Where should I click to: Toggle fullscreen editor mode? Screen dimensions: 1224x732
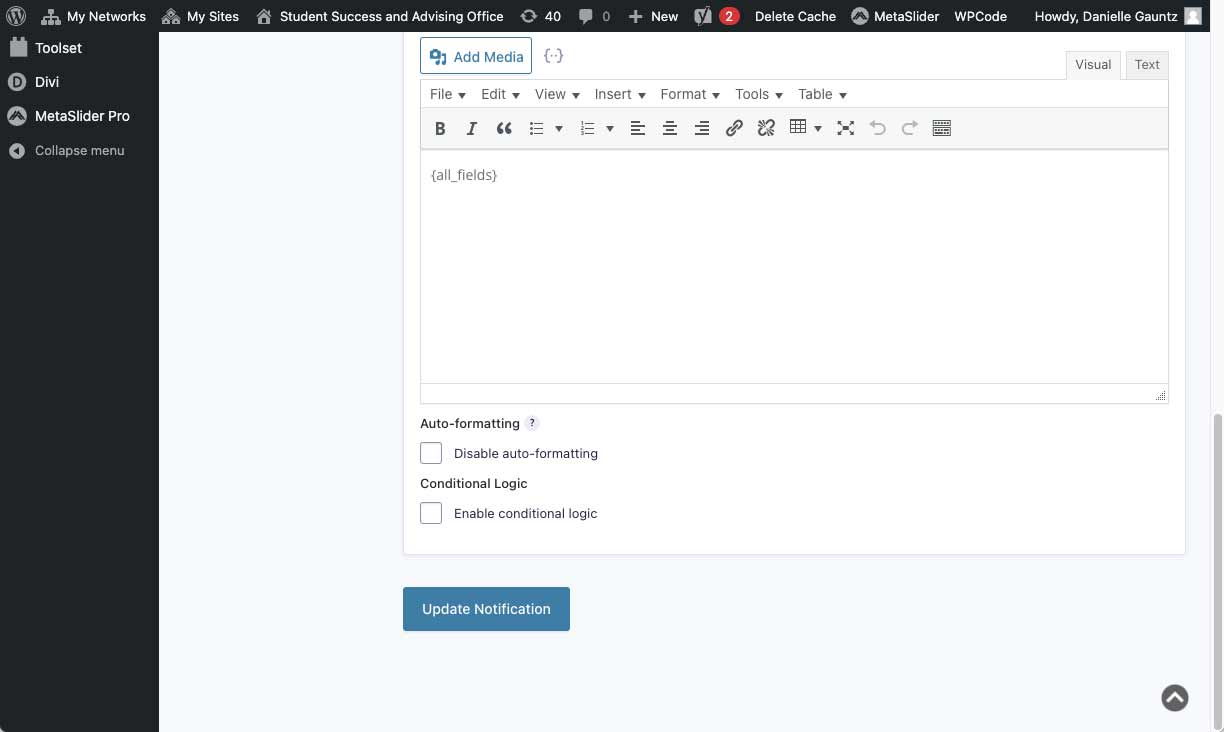click(x=846, y=128)
